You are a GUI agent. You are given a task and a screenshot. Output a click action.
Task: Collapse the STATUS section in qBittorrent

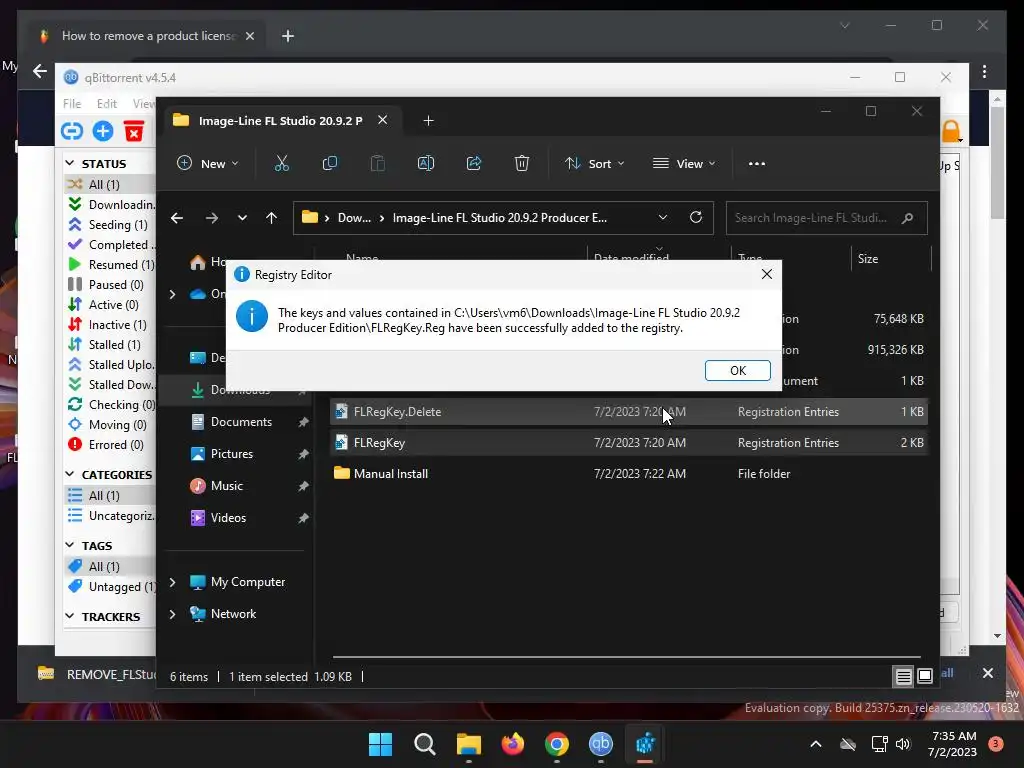[70, 163]
